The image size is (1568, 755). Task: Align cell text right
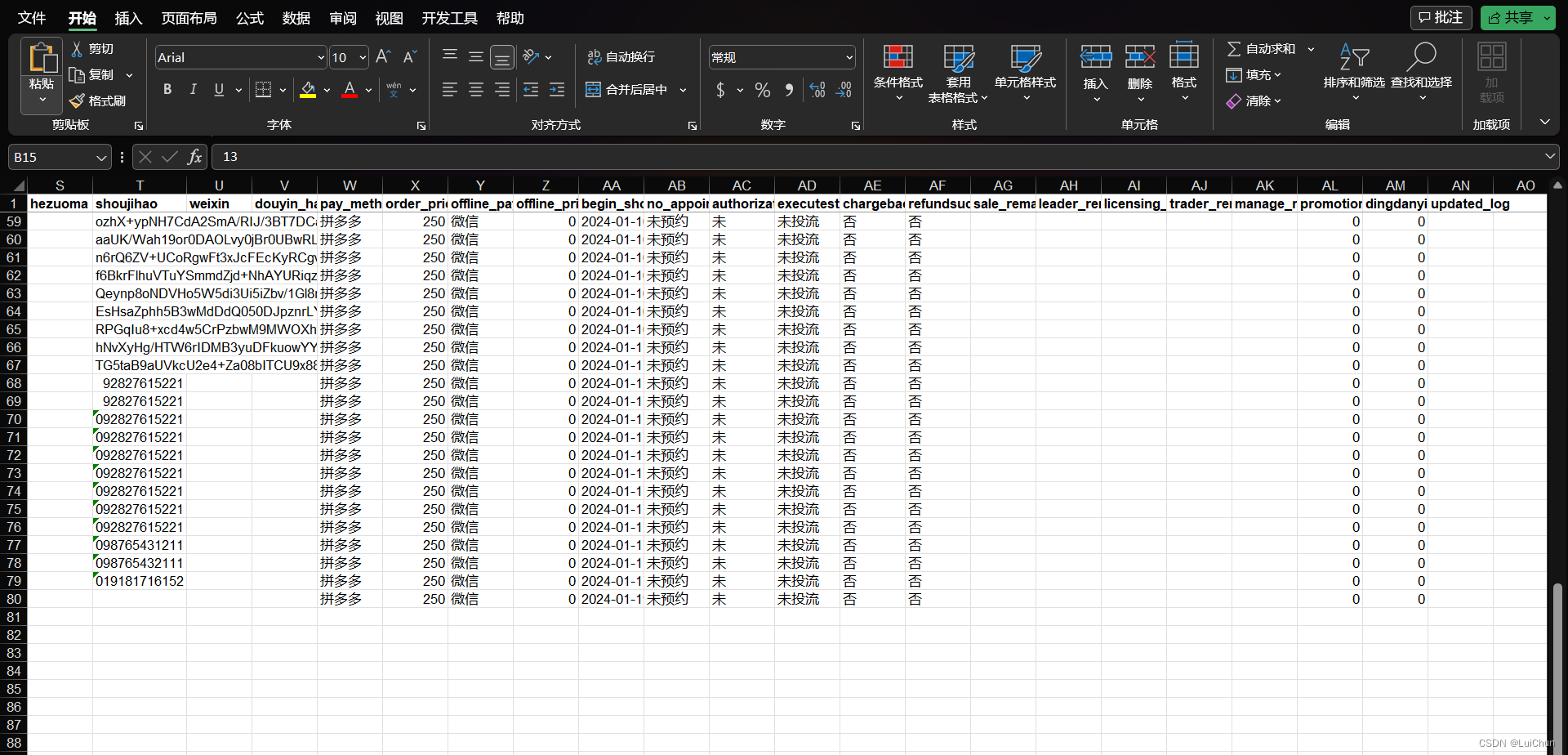(x=502, y=90)
